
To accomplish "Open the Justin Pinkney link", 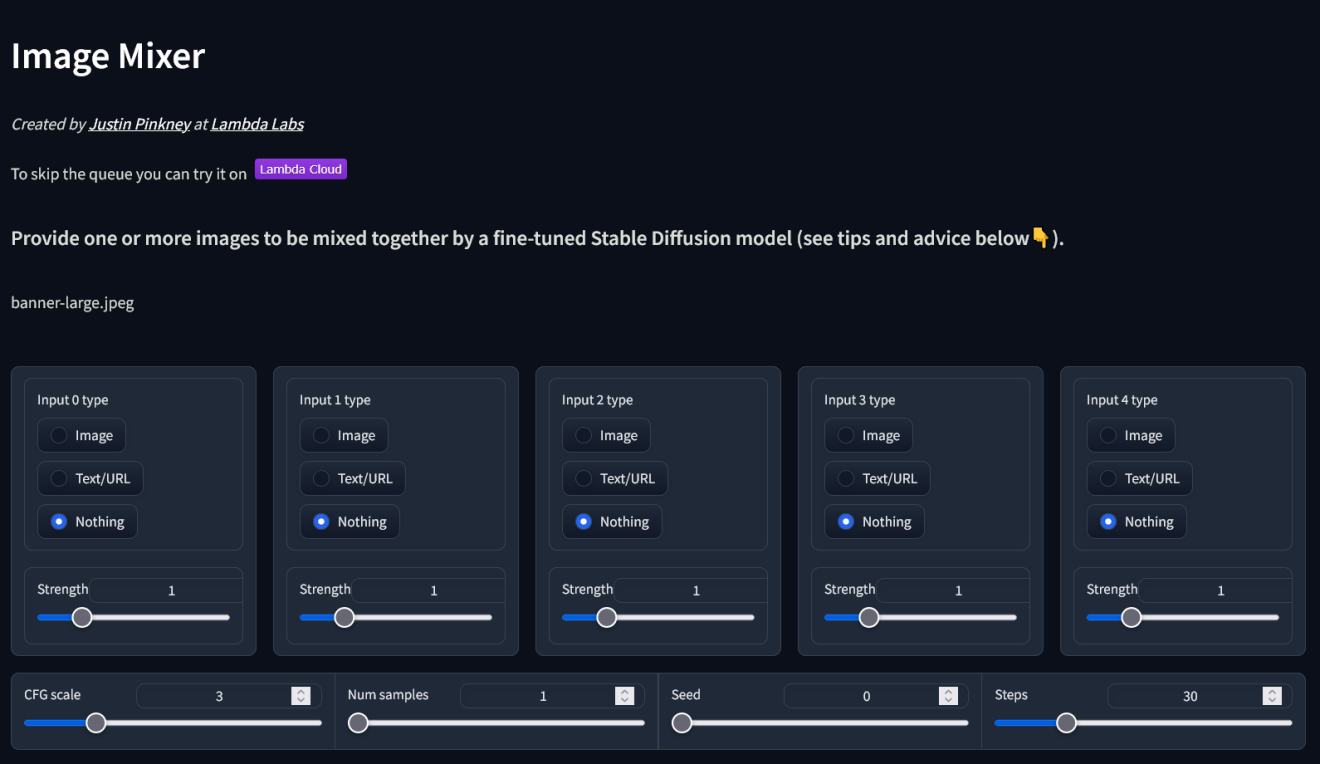I will click(139, 124).
